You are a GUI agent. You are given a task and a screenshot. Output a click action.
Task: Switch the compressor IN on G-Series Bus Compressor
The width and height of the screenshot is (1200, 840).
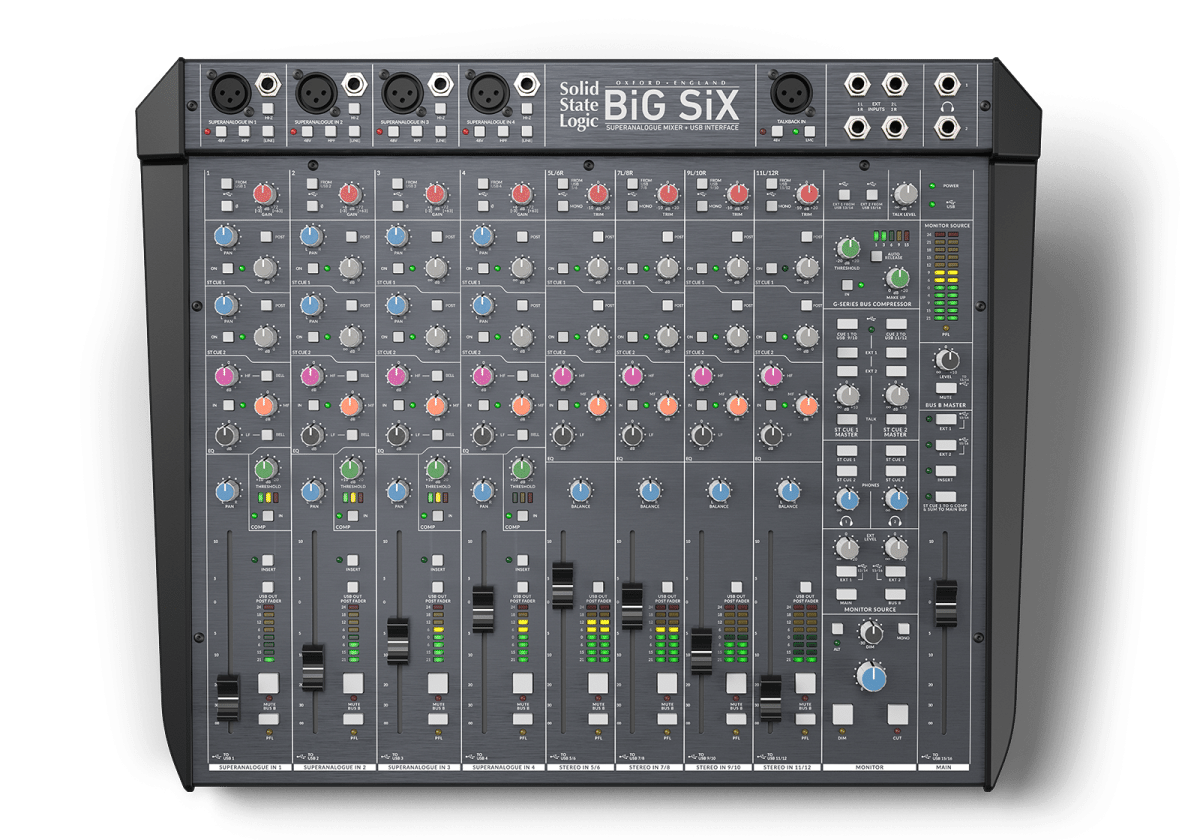coord(847,284)
